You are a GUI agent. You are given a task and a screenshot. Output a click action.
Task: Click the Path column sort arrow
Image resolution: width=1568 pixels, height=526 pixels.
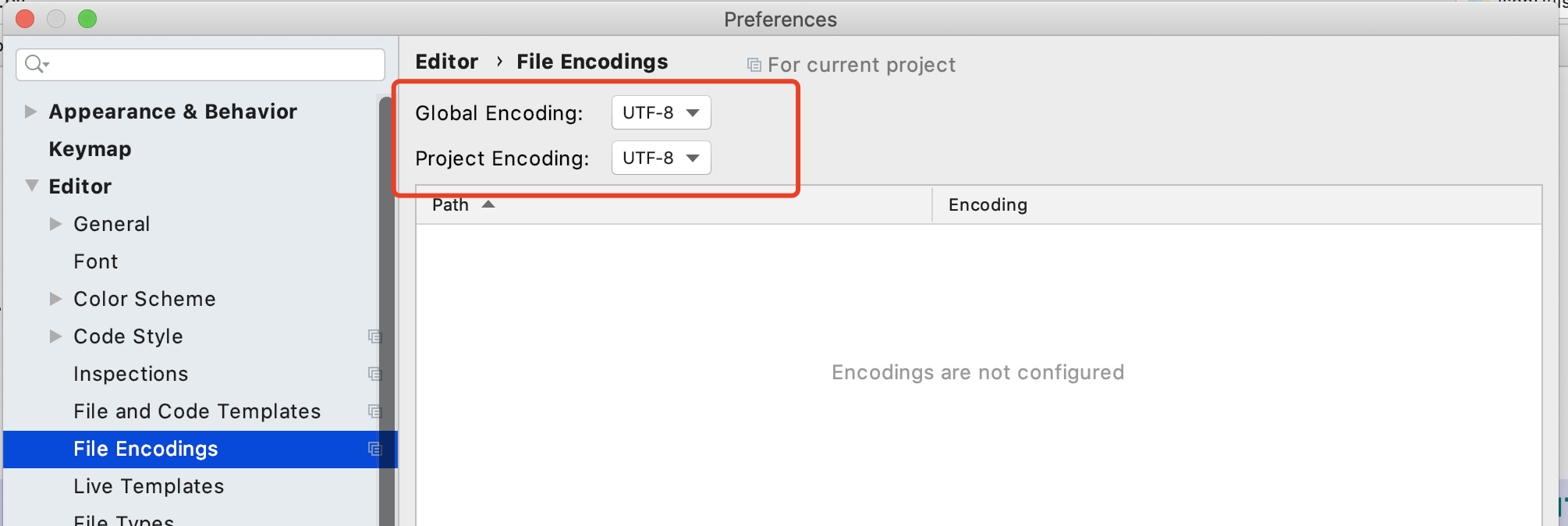click(x=488, y=204)
